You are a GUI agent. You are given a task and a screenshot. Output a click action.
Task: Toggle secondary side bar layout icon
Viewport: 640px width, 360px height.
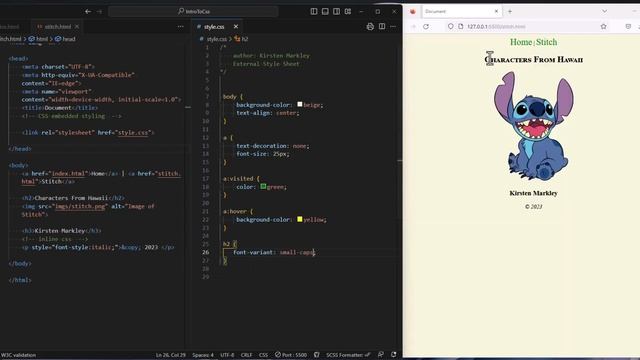point(336,11)
